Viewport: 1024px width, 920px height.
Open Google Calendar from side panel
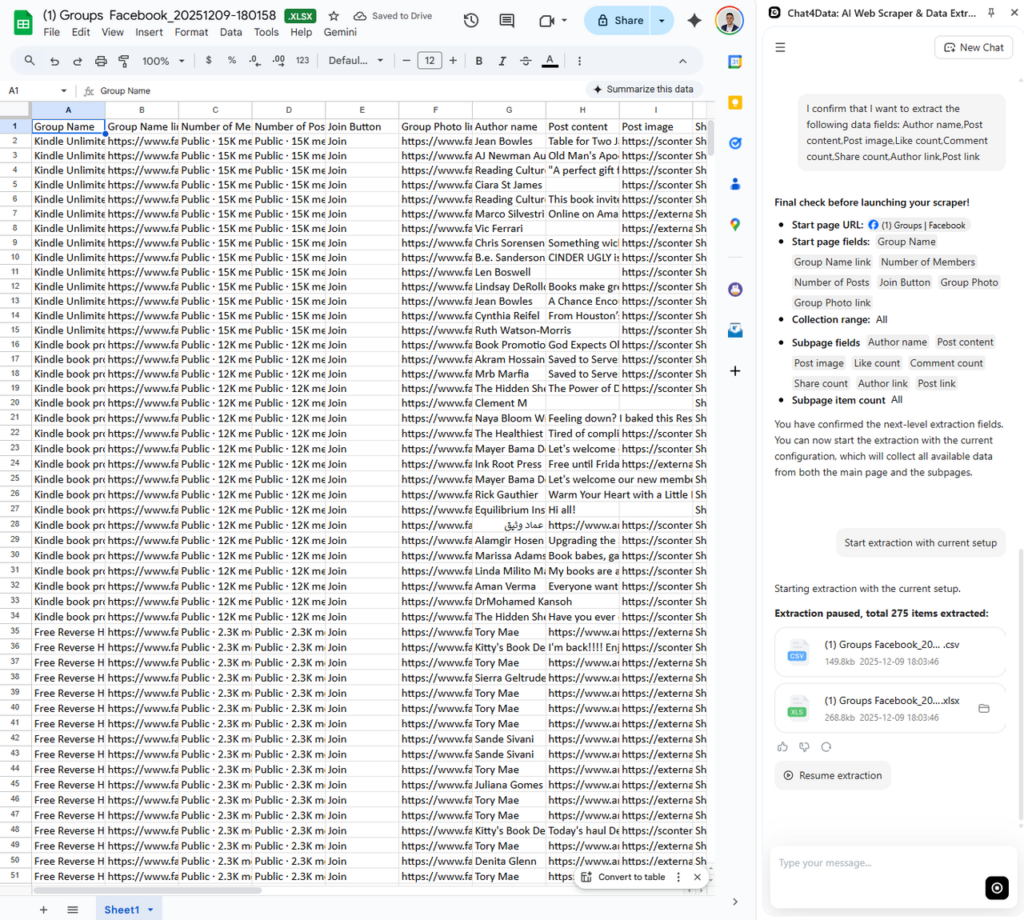coord(735,62)
